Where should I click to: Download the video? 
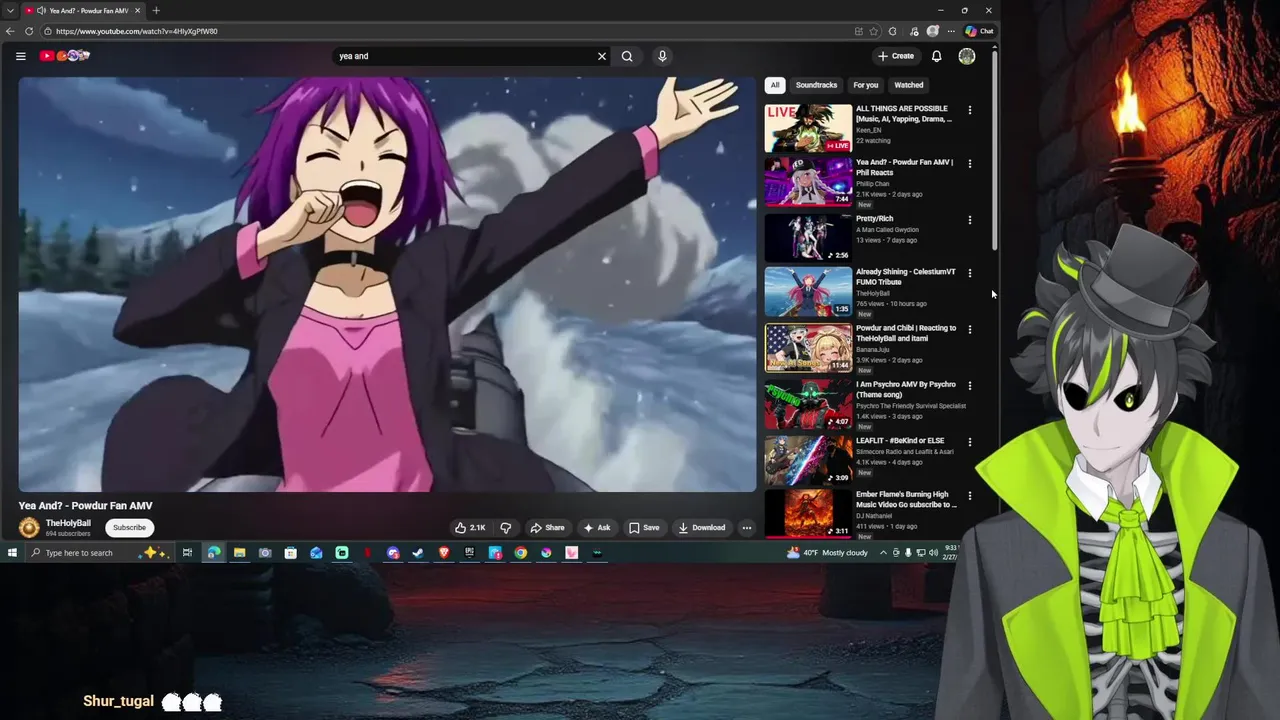(x=701, y=528)
